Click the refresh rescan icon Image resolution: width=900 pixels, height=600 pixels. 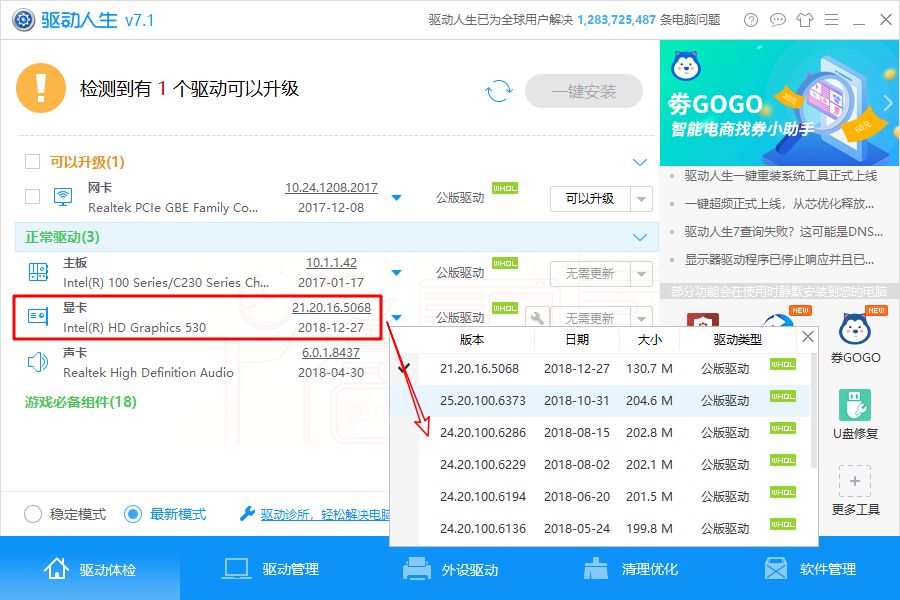498,91
